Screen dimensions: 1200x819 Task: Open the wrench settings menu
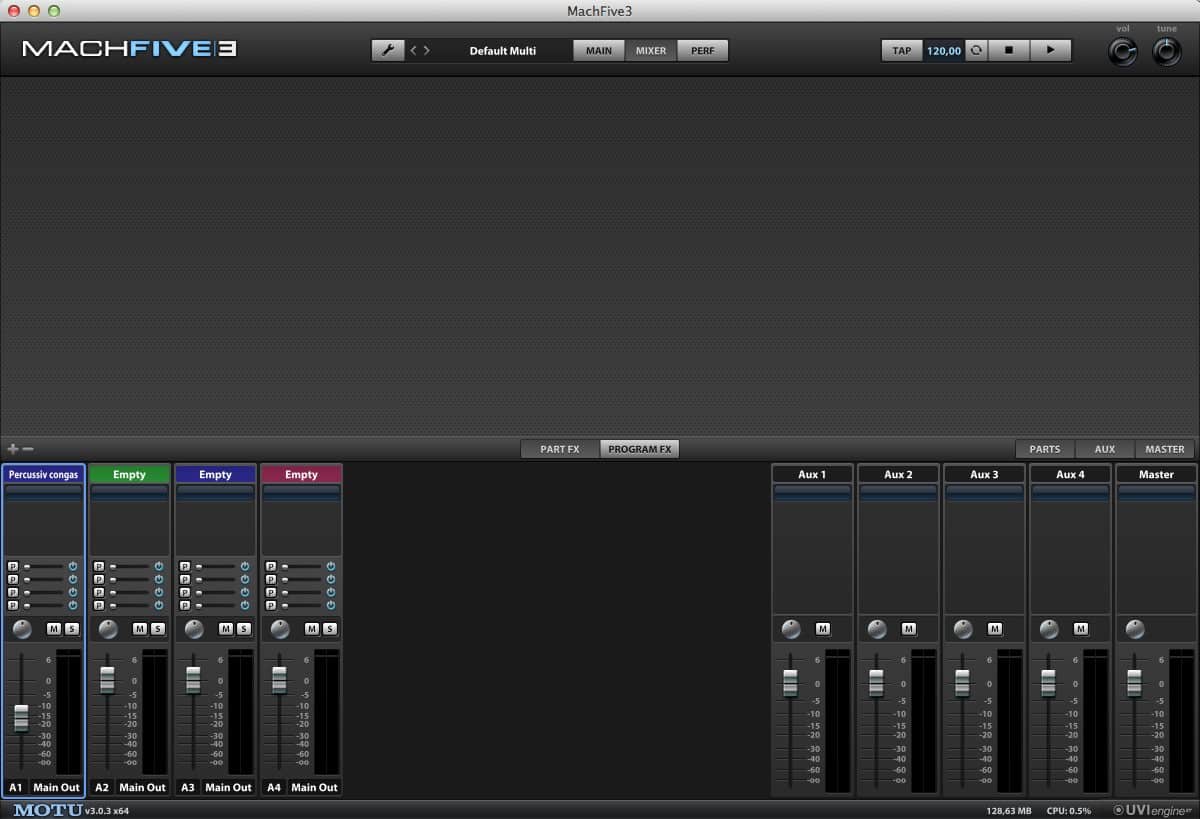[x=388, y=50]
